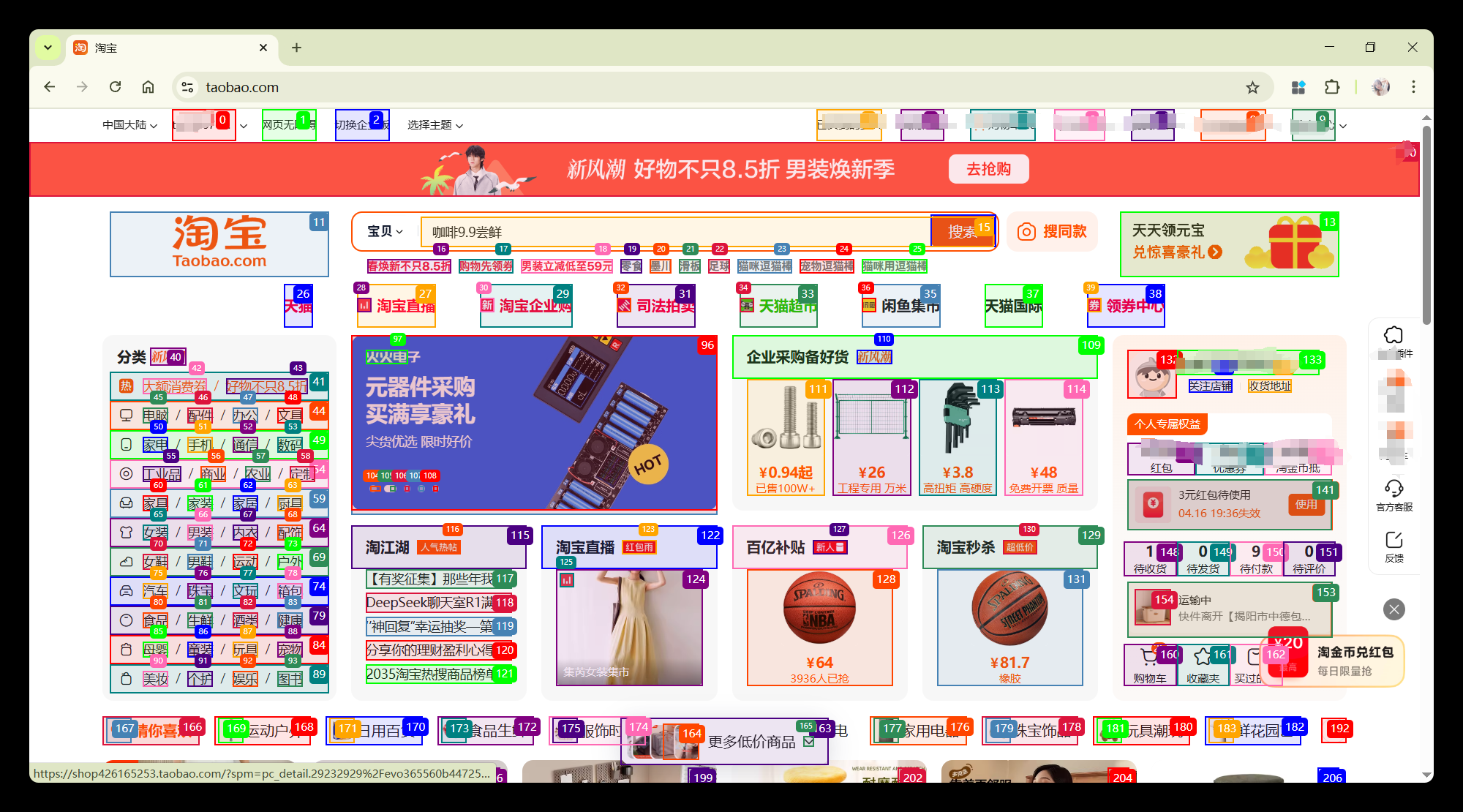Click the camera 搜同款 image search icon
Viewport: 1463px width, 812px height.
coord(1026,232)
